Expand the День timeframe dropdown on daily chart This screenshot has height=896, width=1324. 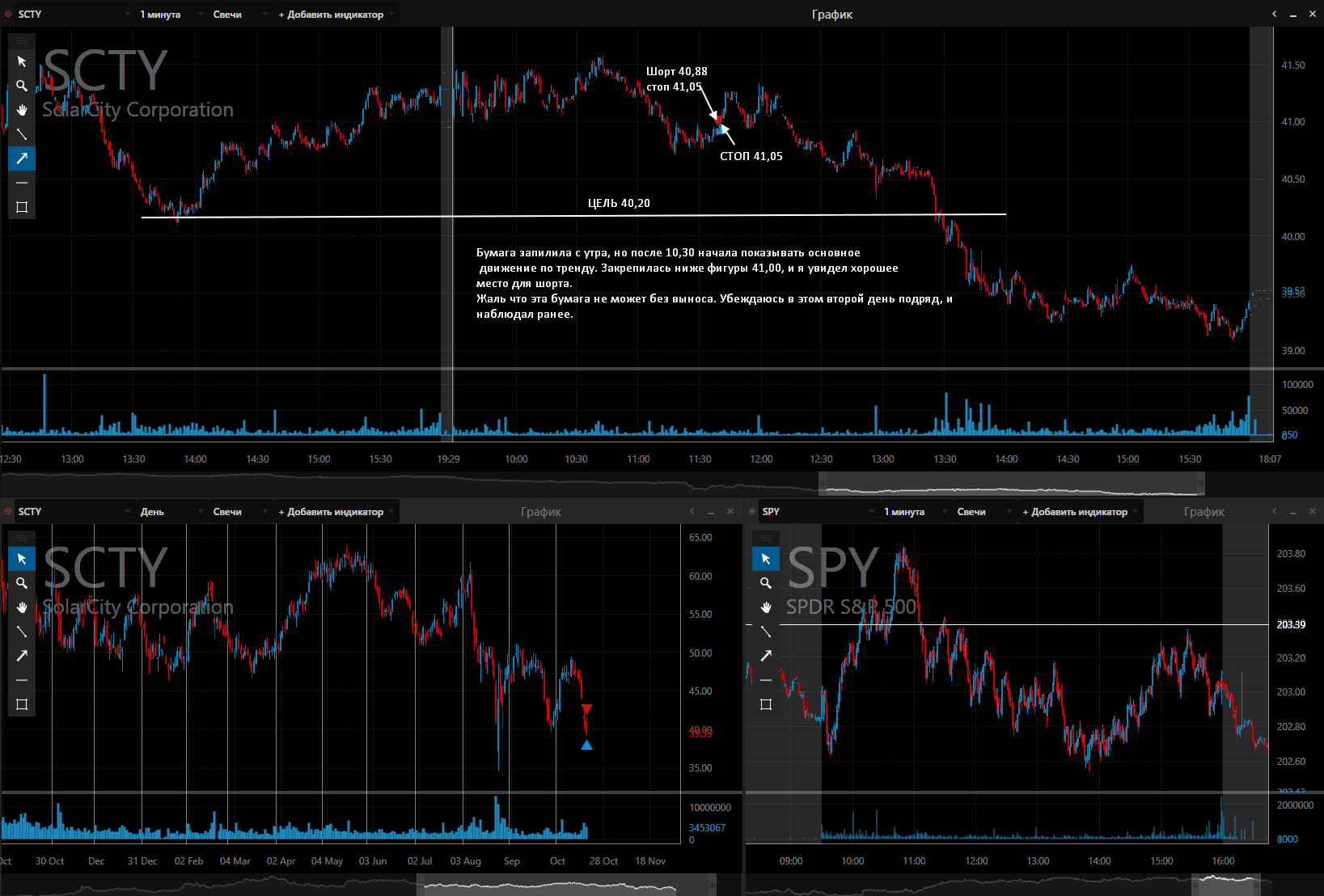pyautogui.click(x=169, y=511)
